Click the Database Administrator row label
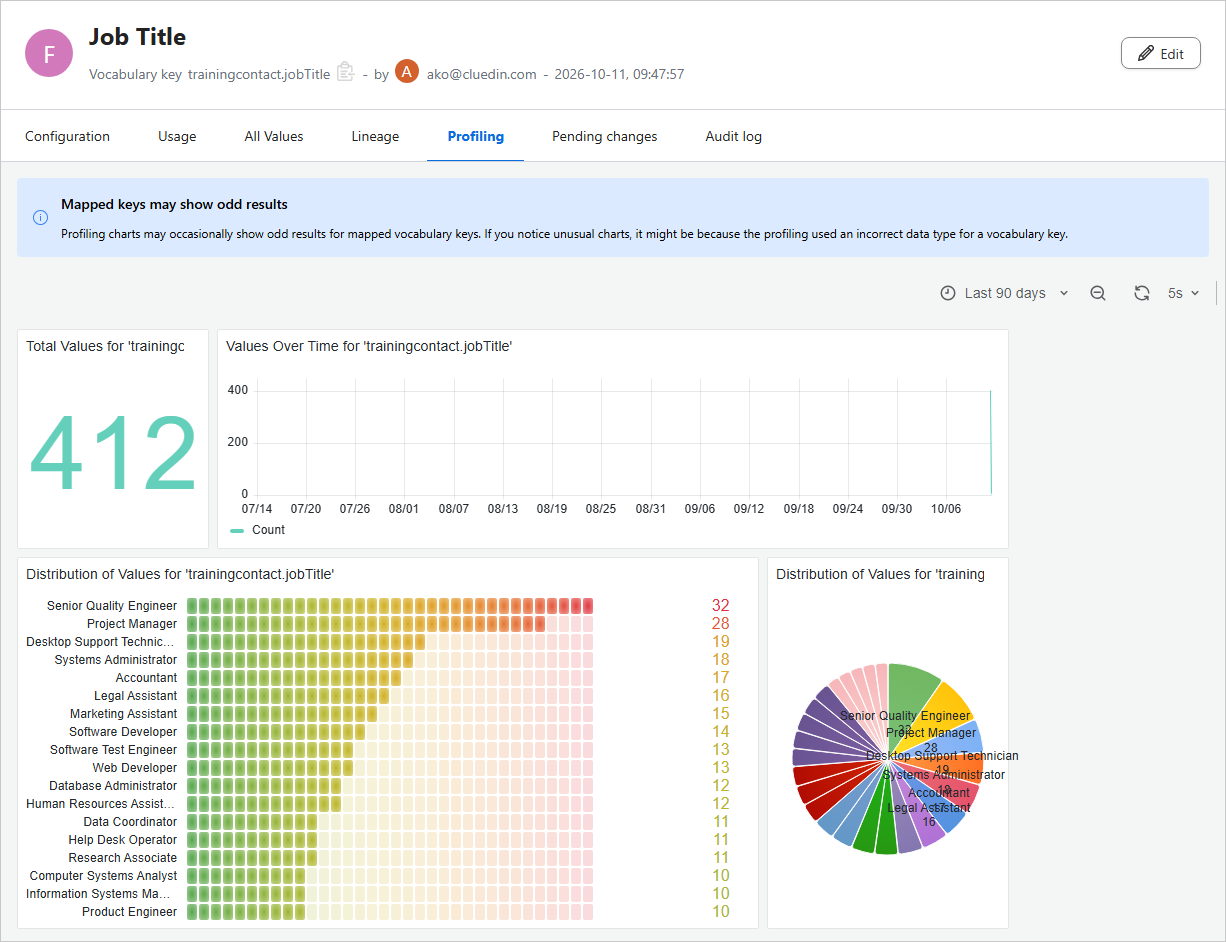 114,786
